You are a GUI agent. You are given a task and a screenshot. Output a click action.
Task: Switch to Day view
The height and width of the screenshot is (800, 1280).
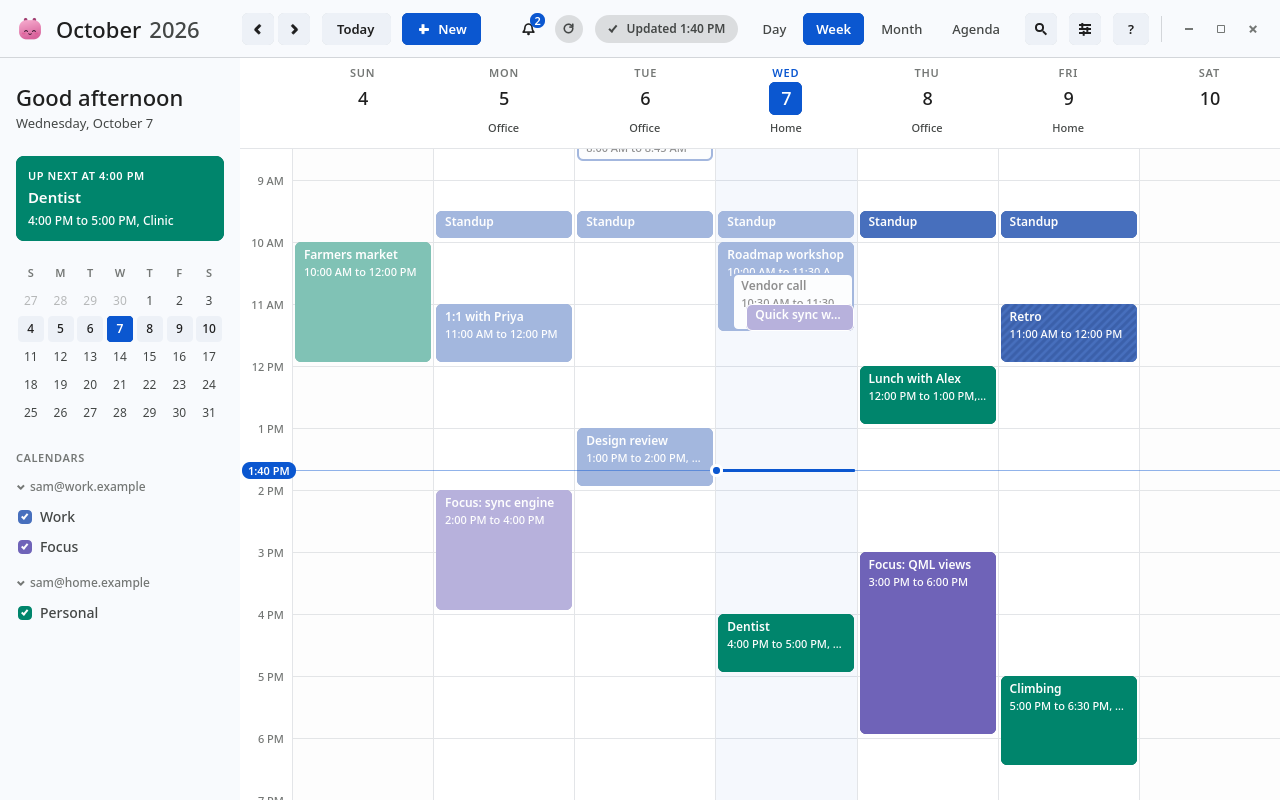pos(774,29)
